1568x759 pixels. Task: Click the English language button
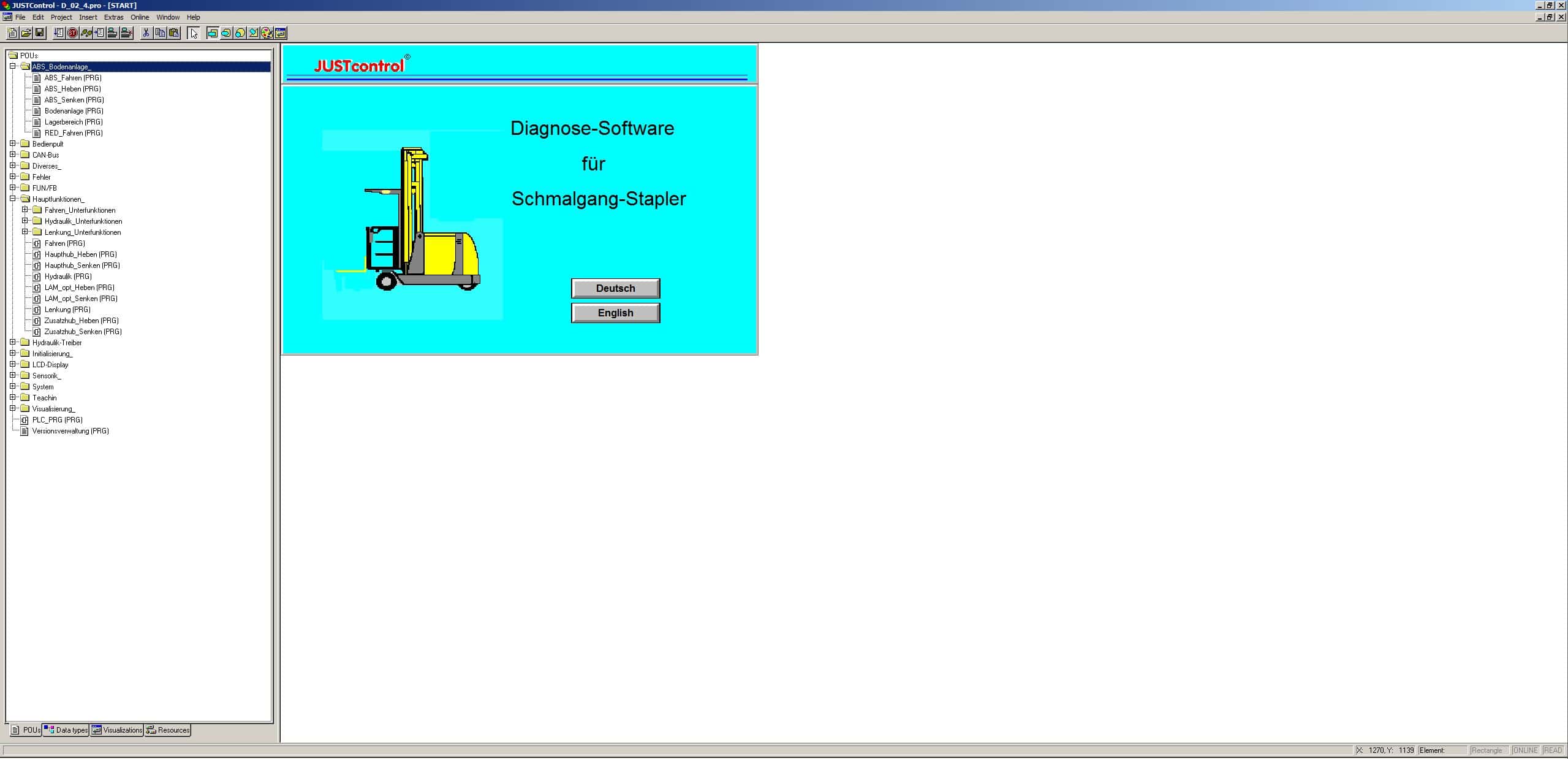(x=615, y=313)
